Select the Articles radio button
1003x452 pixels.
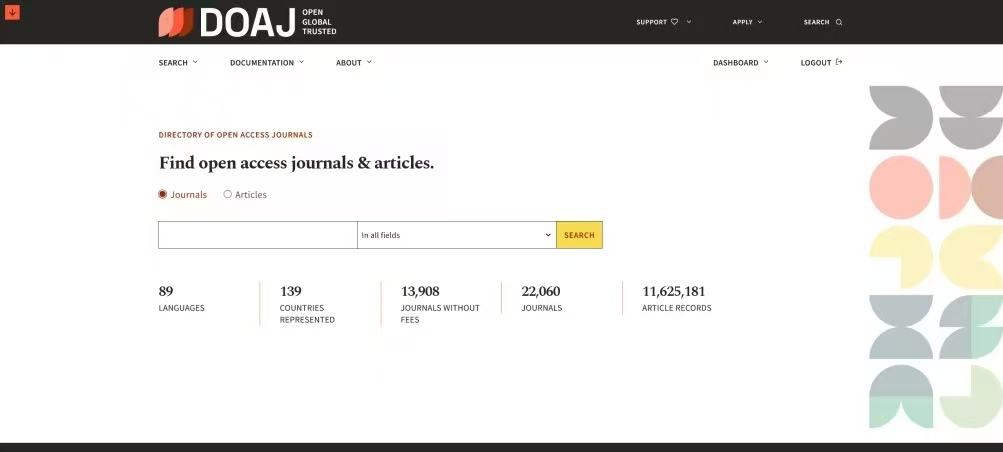[x=227, y=195]
